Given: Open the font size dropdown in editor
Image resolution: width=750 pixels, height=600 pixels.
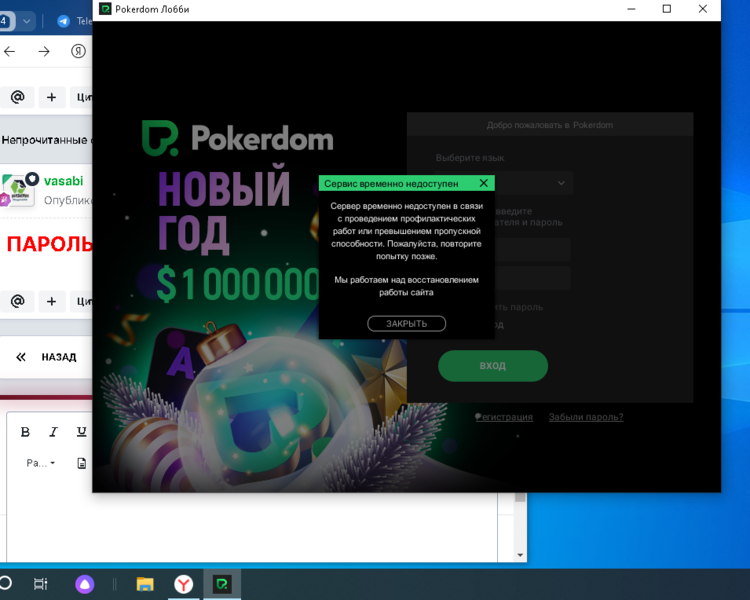Looking at the screenshot, I should [x=41, y=463].
